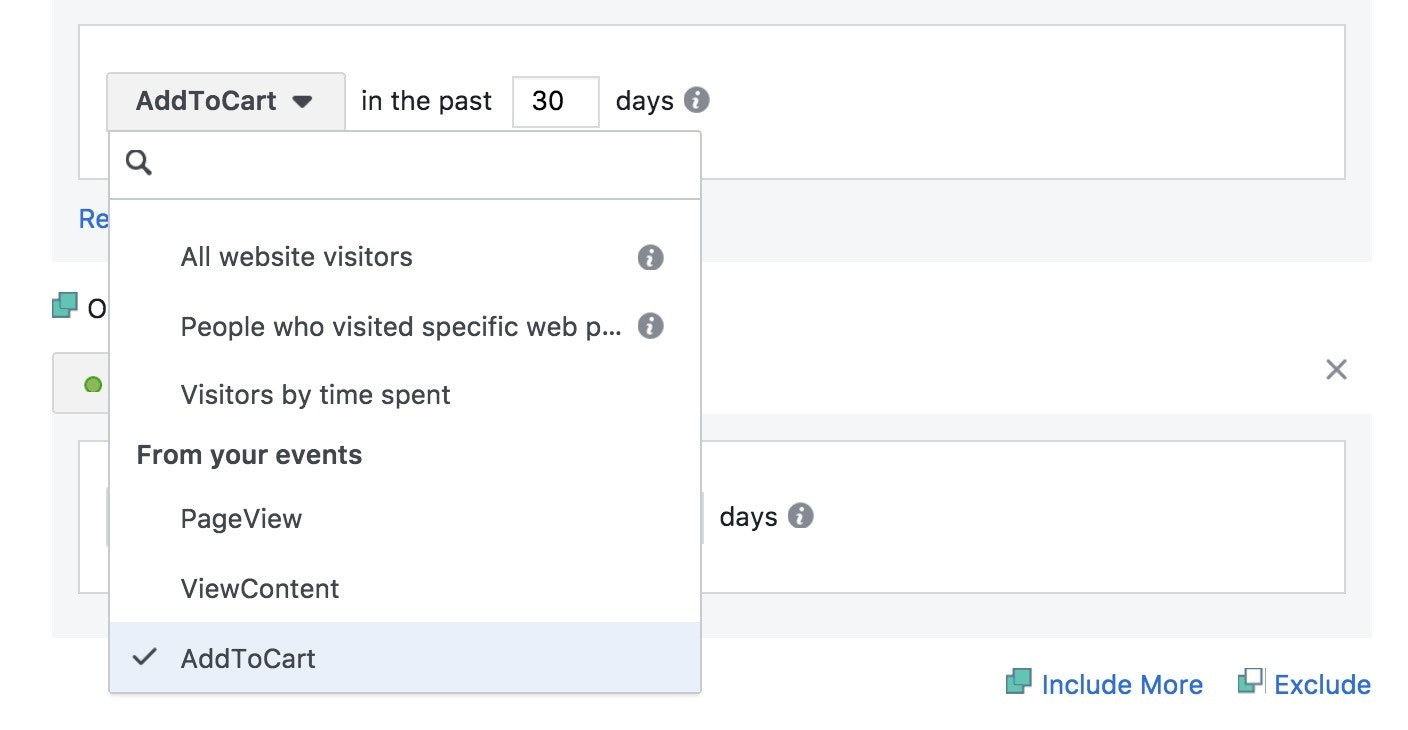Remove the second rule section with X
This screenshot has height=730, width=1408.
tap(1336, 370)
